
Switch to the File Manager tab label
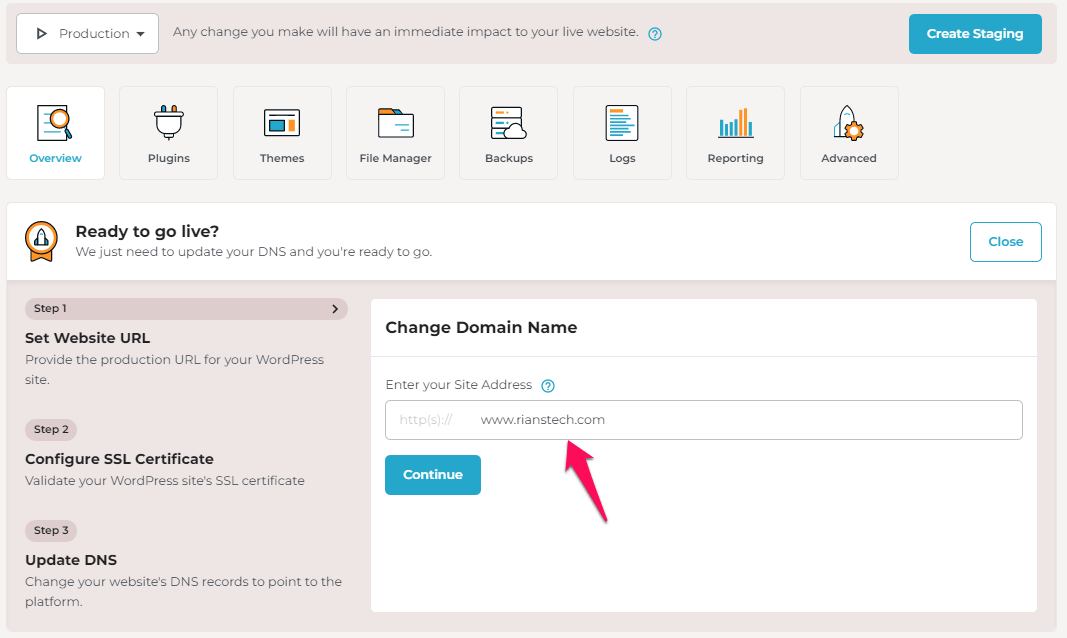[x=395, y=158]
